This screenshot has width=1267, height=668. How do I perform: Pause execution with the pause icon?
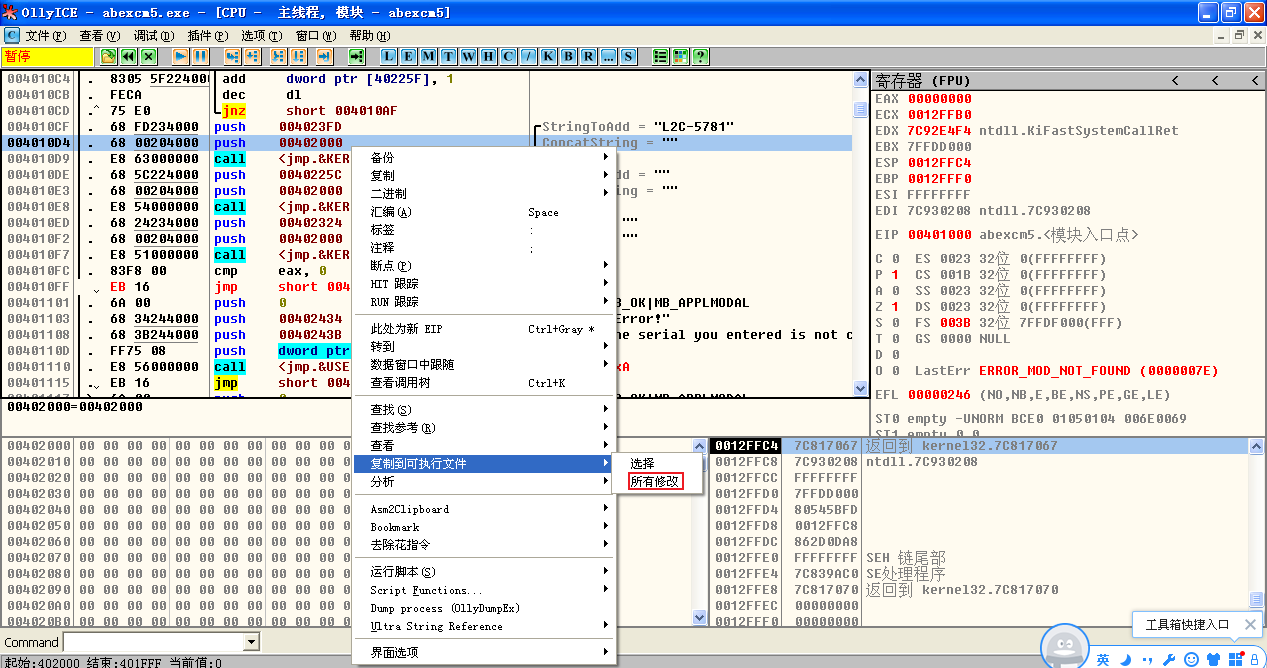coord(200,56)
